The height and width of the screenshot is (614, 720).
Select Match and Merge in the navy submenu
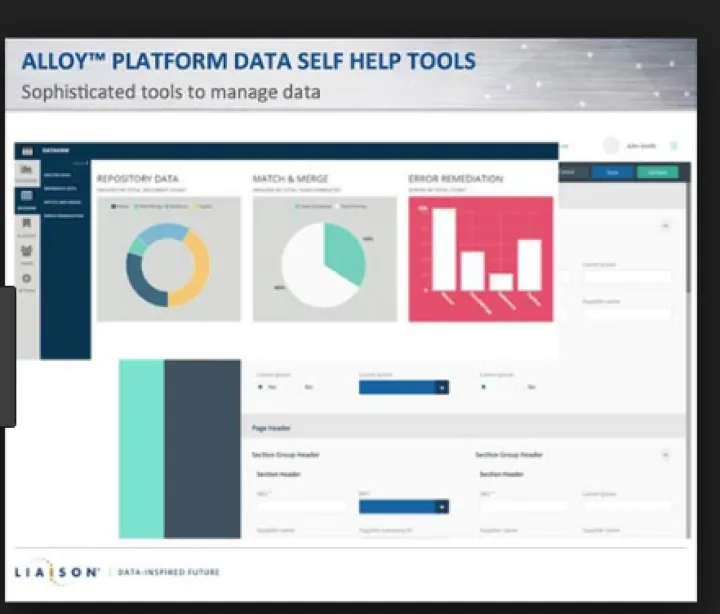click(62, 202)
